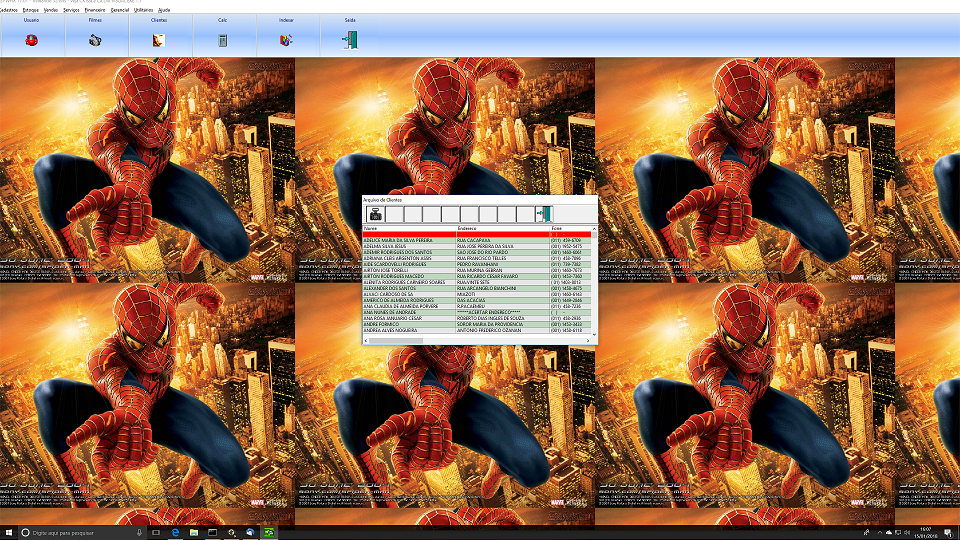Click the register icon in Arquivo de Clientes
Viewport: 960px width, 540px height.
pyautogui.click(x=375, y=215)
